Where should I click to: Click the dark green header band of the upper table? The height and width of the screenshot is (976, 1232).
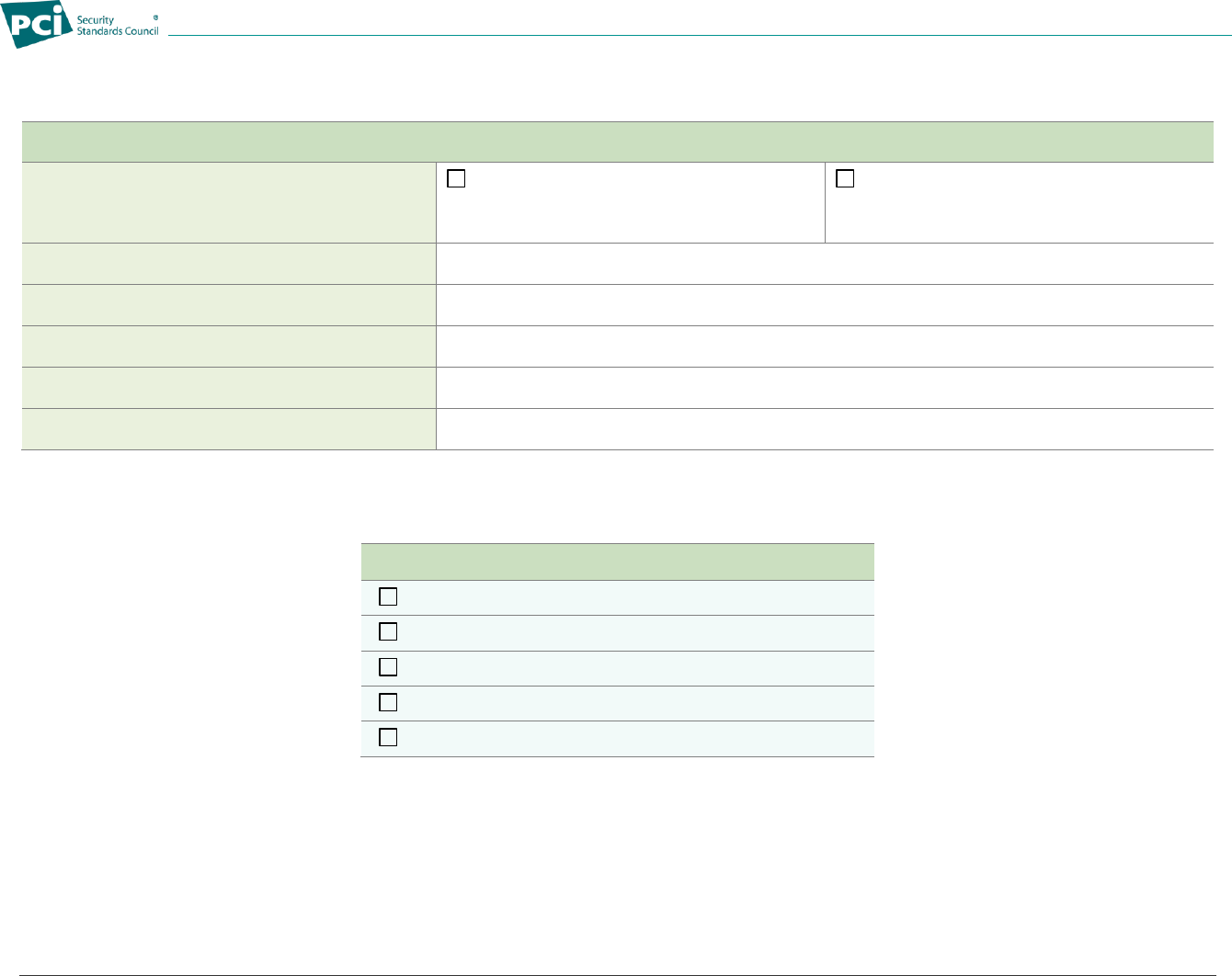point(617,142)
